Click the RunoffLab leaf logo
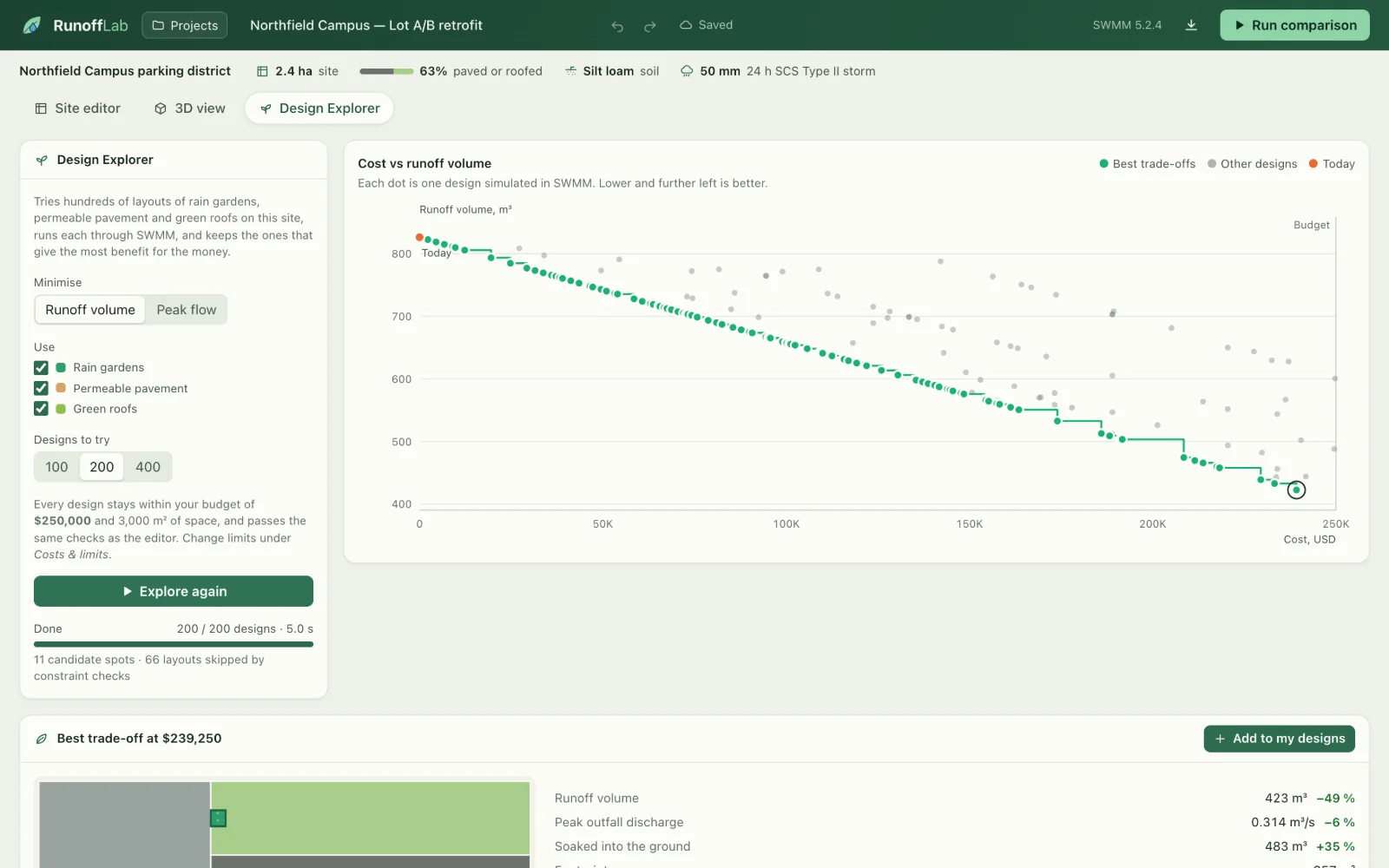This screenshot has height=868, width=1389. tap(32, 25)
